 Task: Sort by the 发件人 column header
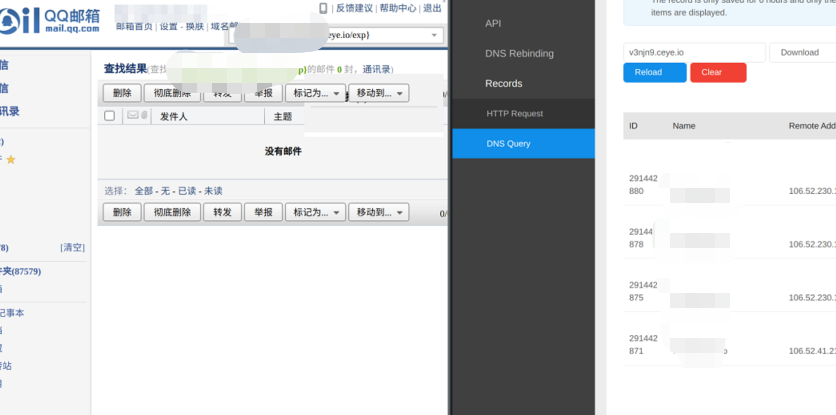coord(174,116)
